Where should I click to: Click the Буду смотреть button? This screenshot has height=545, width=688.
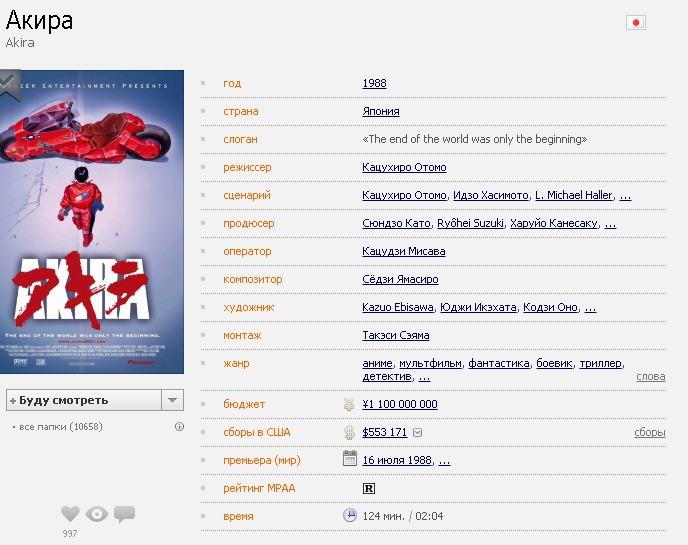click(x=82, y=400)
